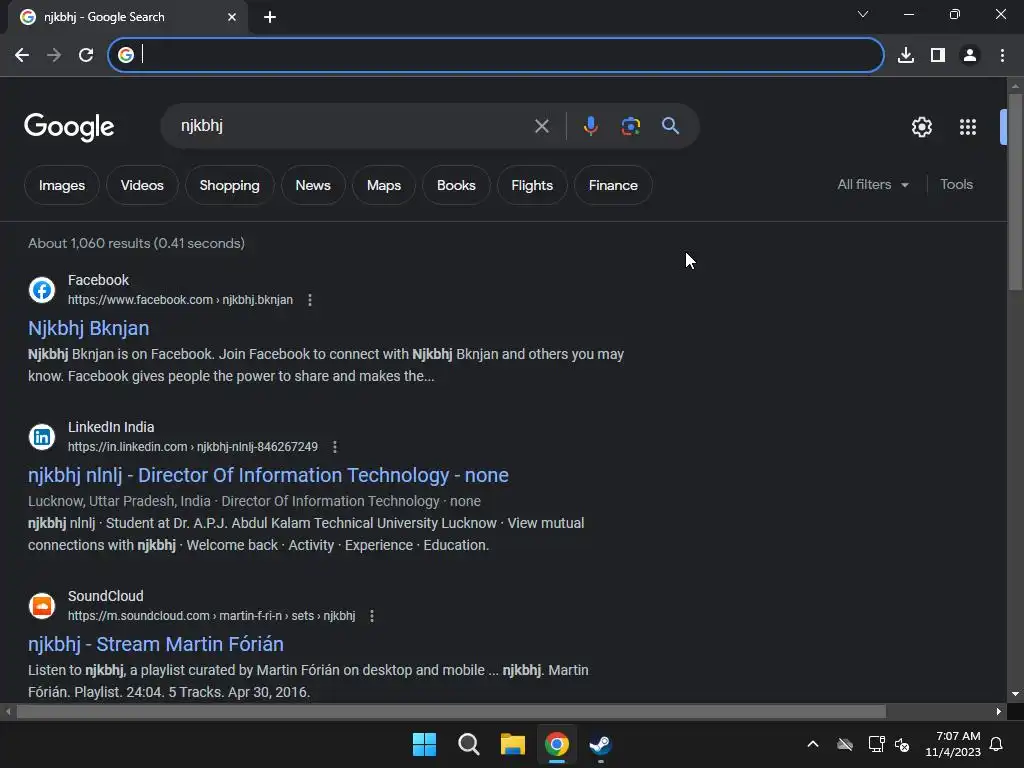Viewport: 1024px width, 768px height.
Task: Switch to Finance results
Action: [x=613, y=185]
